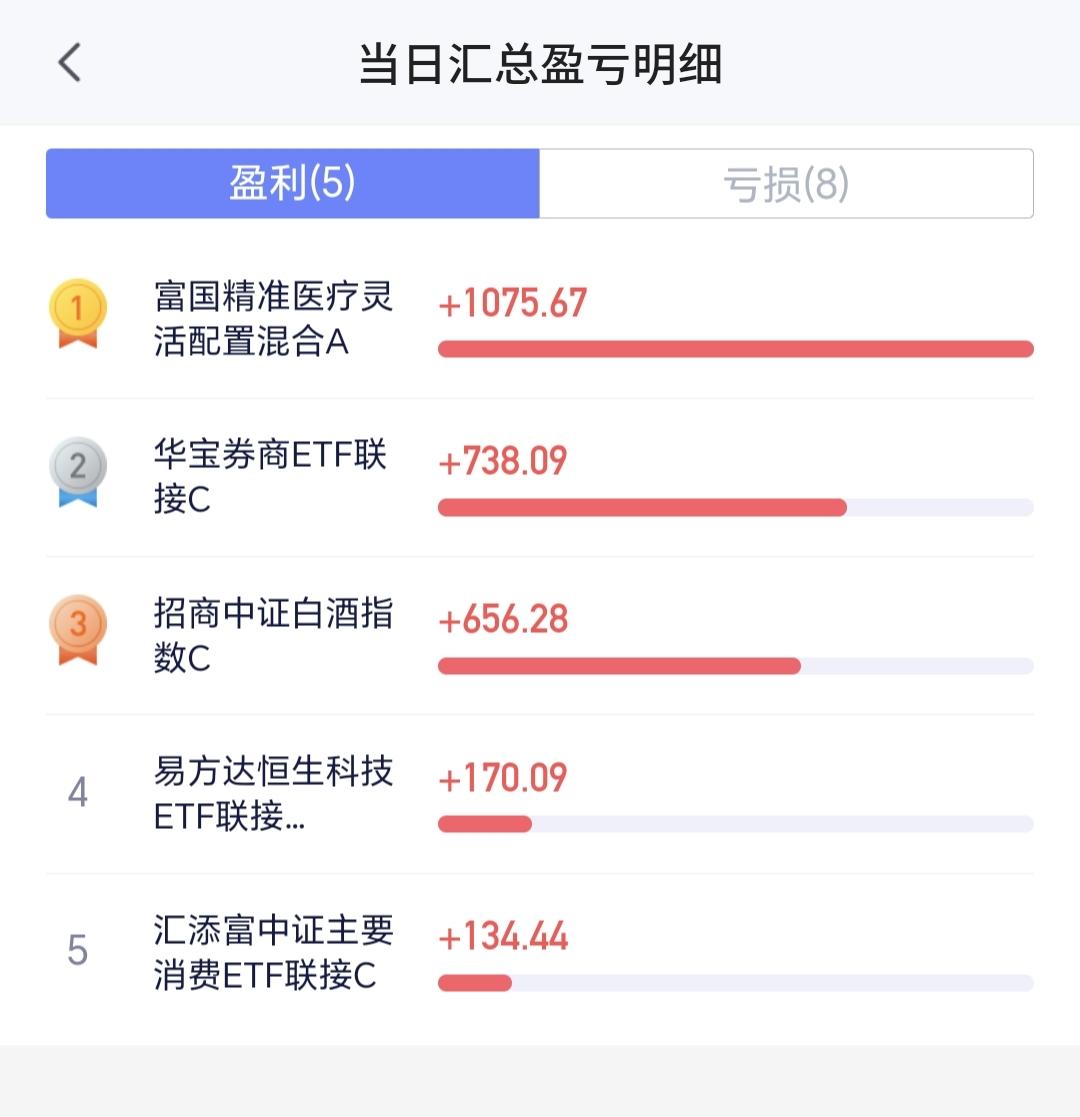1080x1117 pixels.
Task: Click the +738.09 profit amount
Action: (503, 461)
